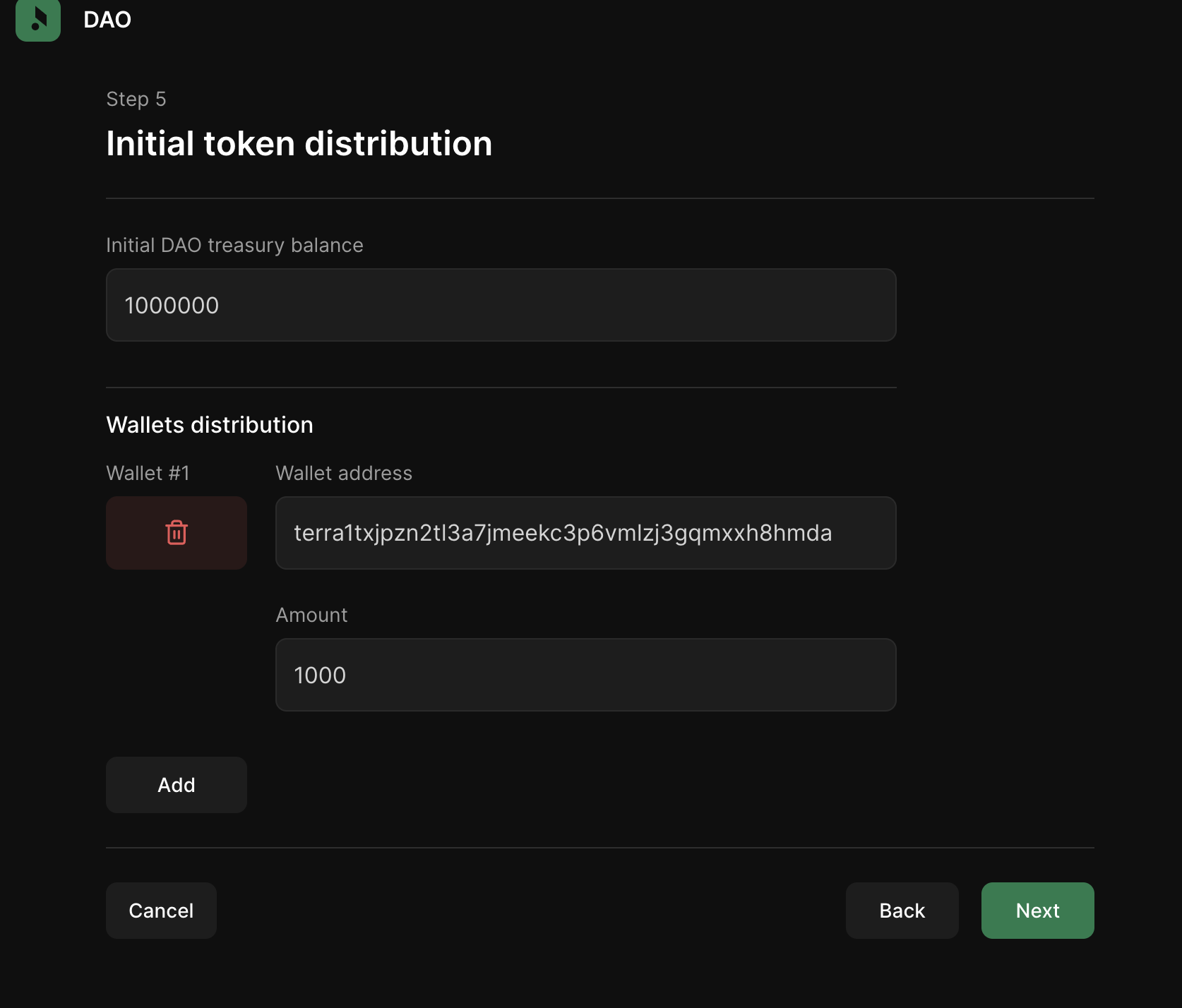Click the 'Wallet address' field label

point(343,473)
